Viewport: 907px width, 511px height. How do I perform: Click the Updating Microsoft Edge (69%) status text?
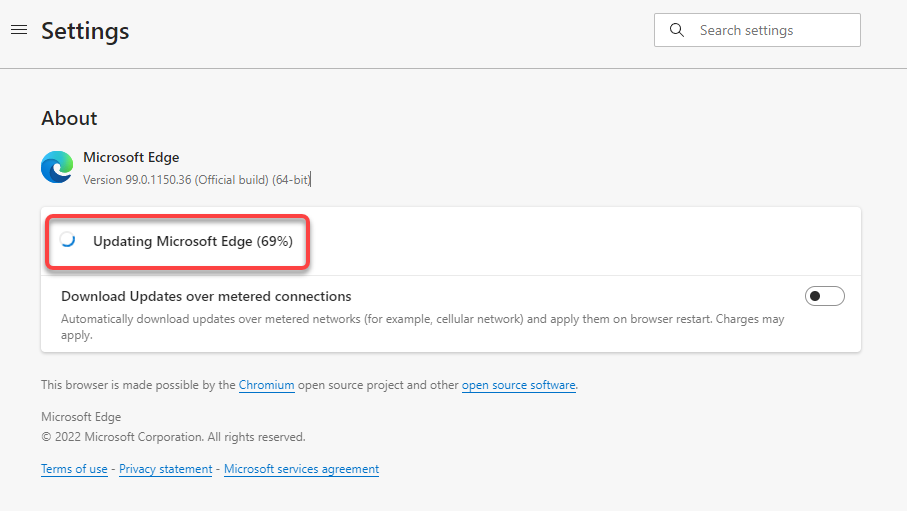pos(192,241)
